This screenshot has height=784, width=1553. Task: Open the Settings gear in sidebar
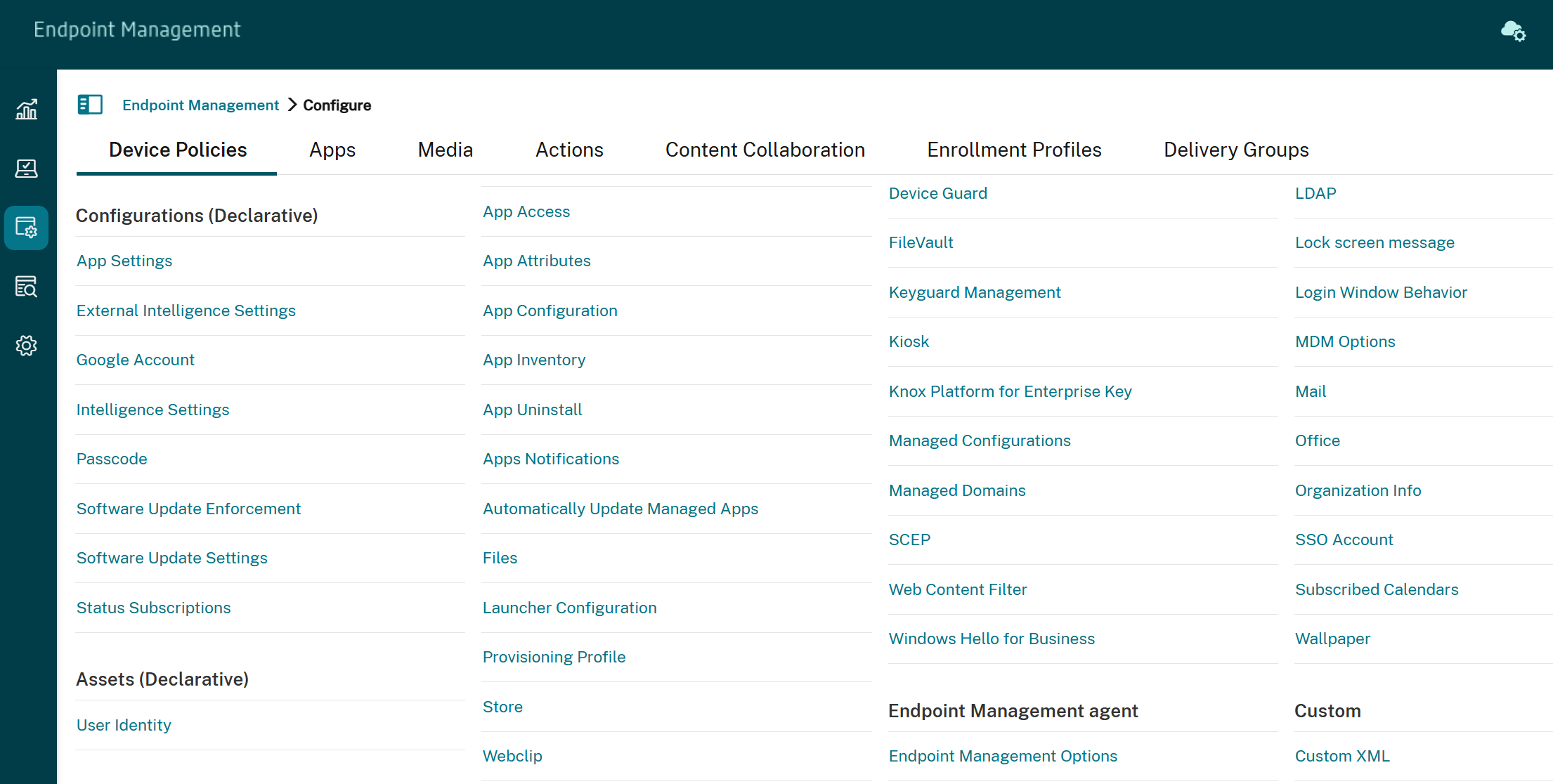tap(27, 346)
